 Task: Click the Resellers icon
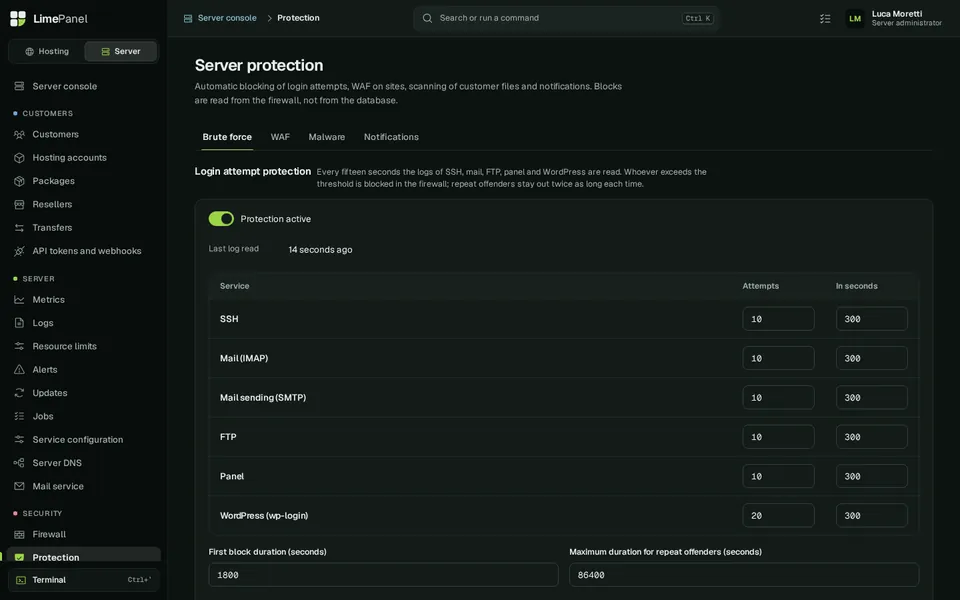tap(20, 204)
